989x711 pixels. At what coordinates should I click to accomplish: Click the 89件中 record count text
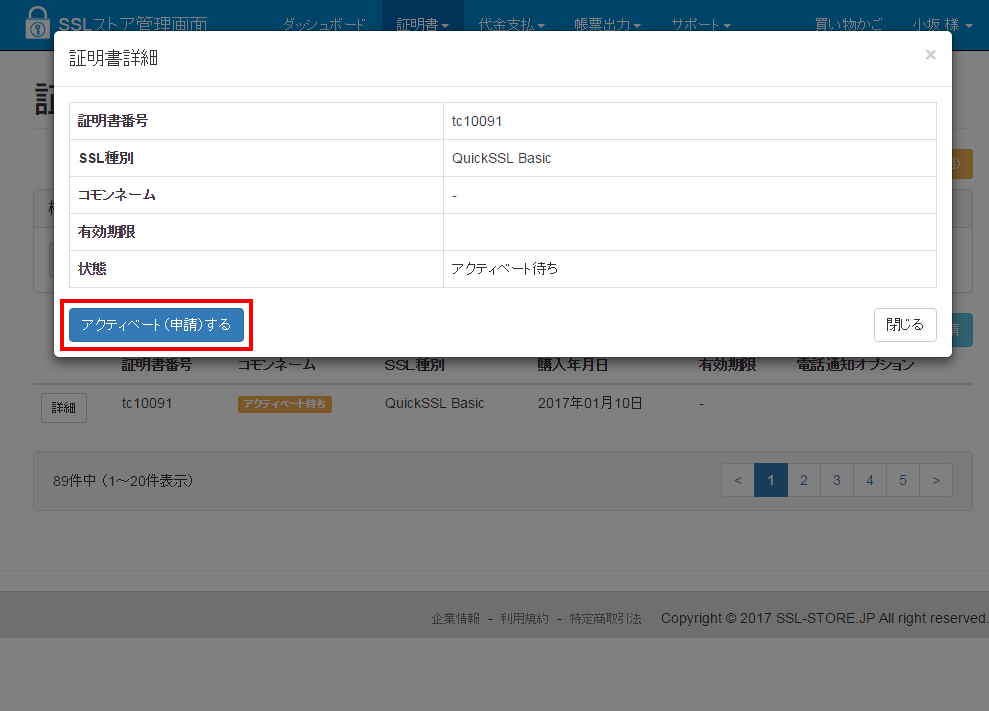pos(122,481)
